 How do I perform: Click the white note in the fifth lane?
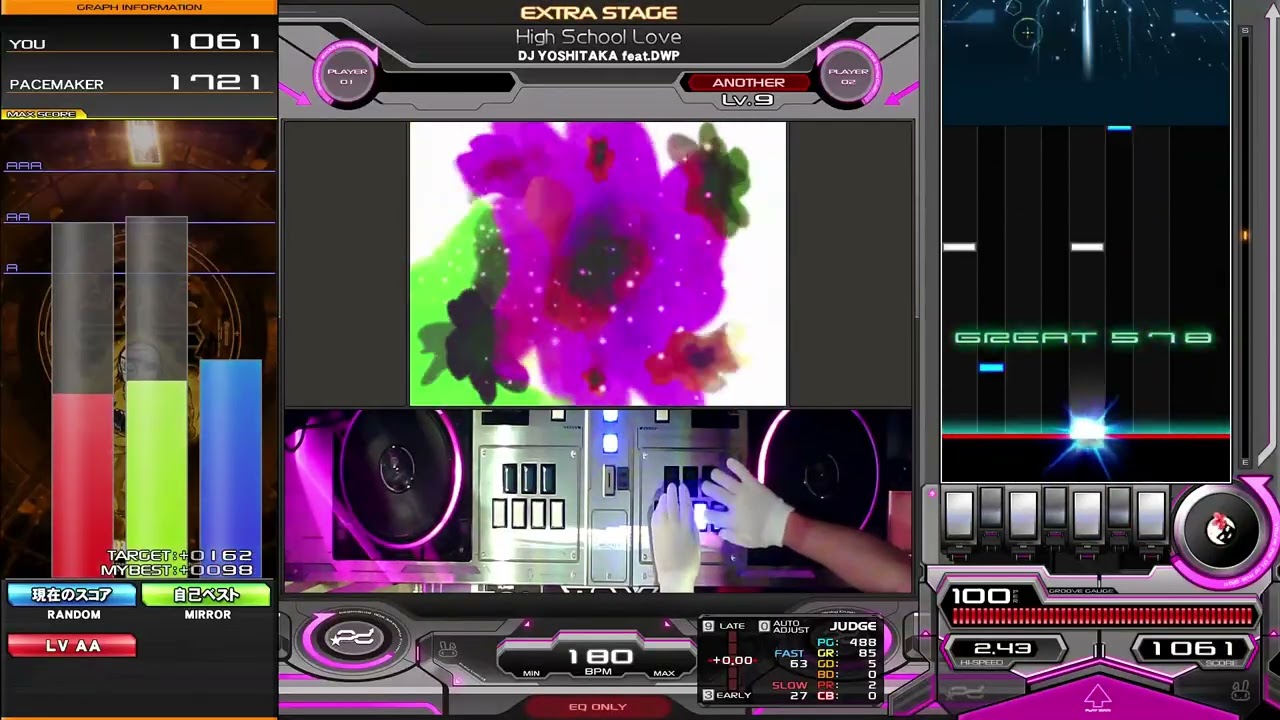click(x=1087, y=247)
